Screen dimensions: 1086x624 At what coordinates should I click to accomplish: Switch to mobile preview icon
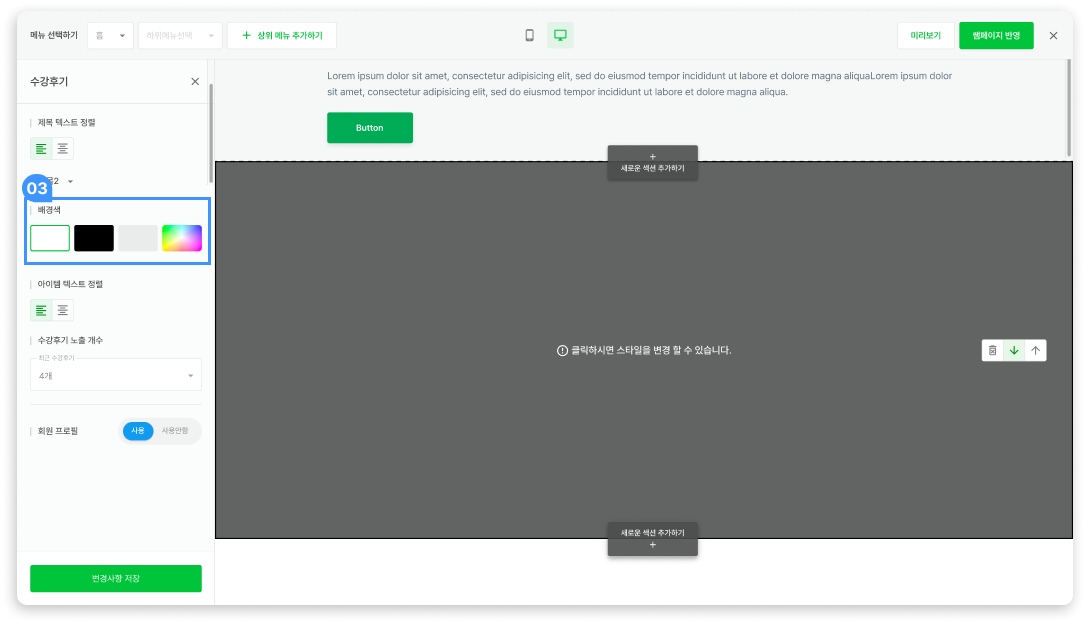pos(530,36)
